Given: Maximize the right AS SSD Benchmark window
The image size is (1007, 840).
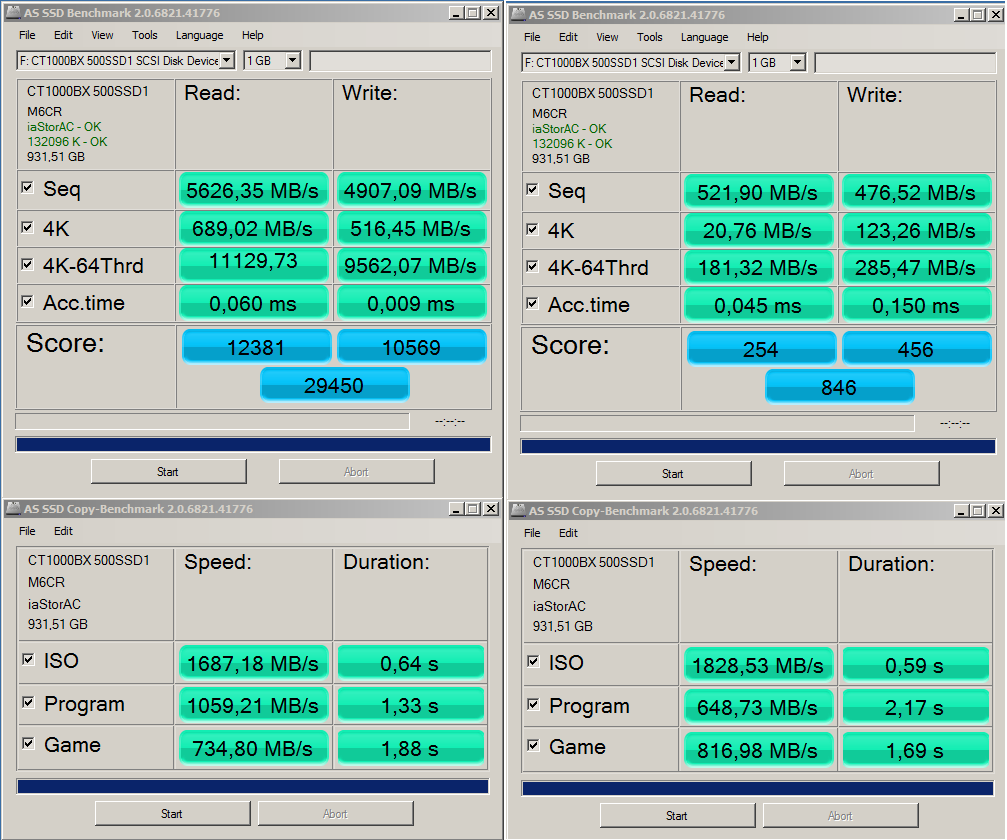Looking at the screenshot, I should [x=977, y=15].
